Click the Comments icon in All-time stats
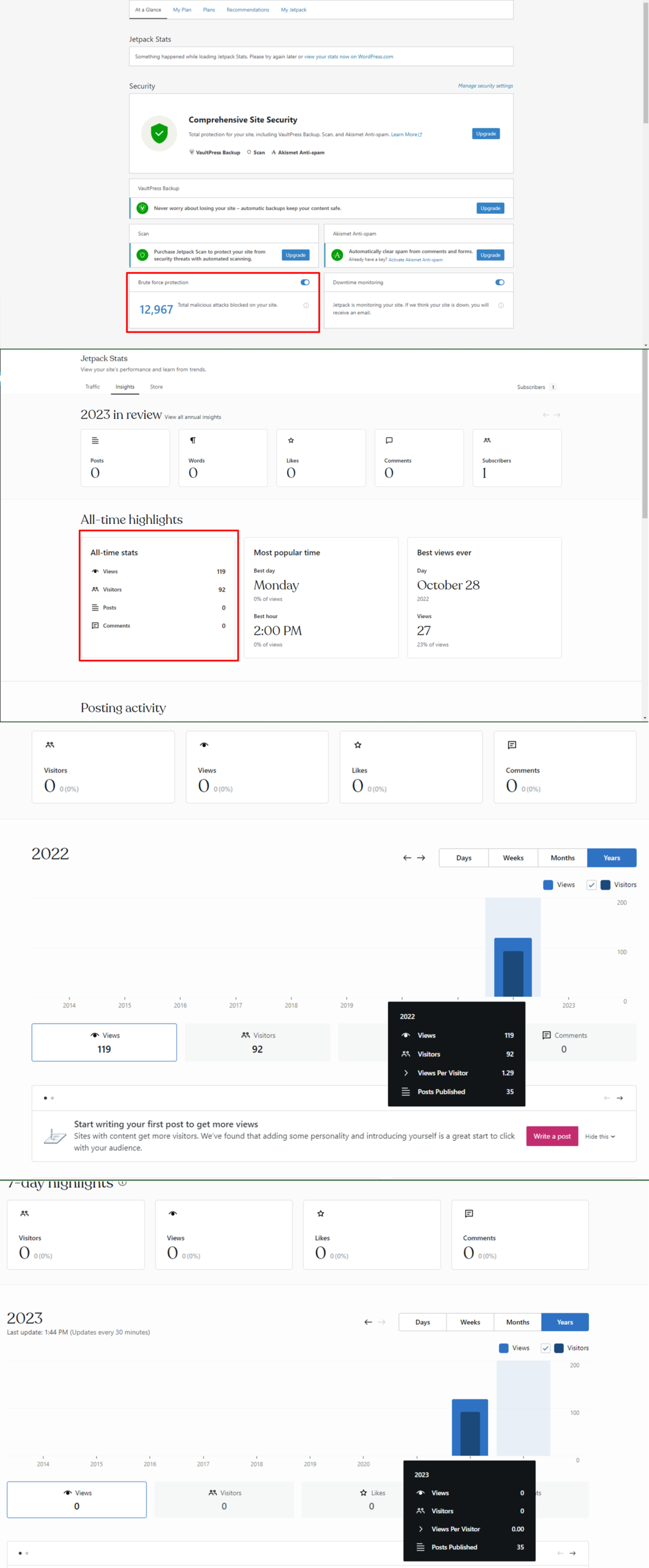Image resolution: width=649 pixels, height=1568 pixels. click(95, 625)
